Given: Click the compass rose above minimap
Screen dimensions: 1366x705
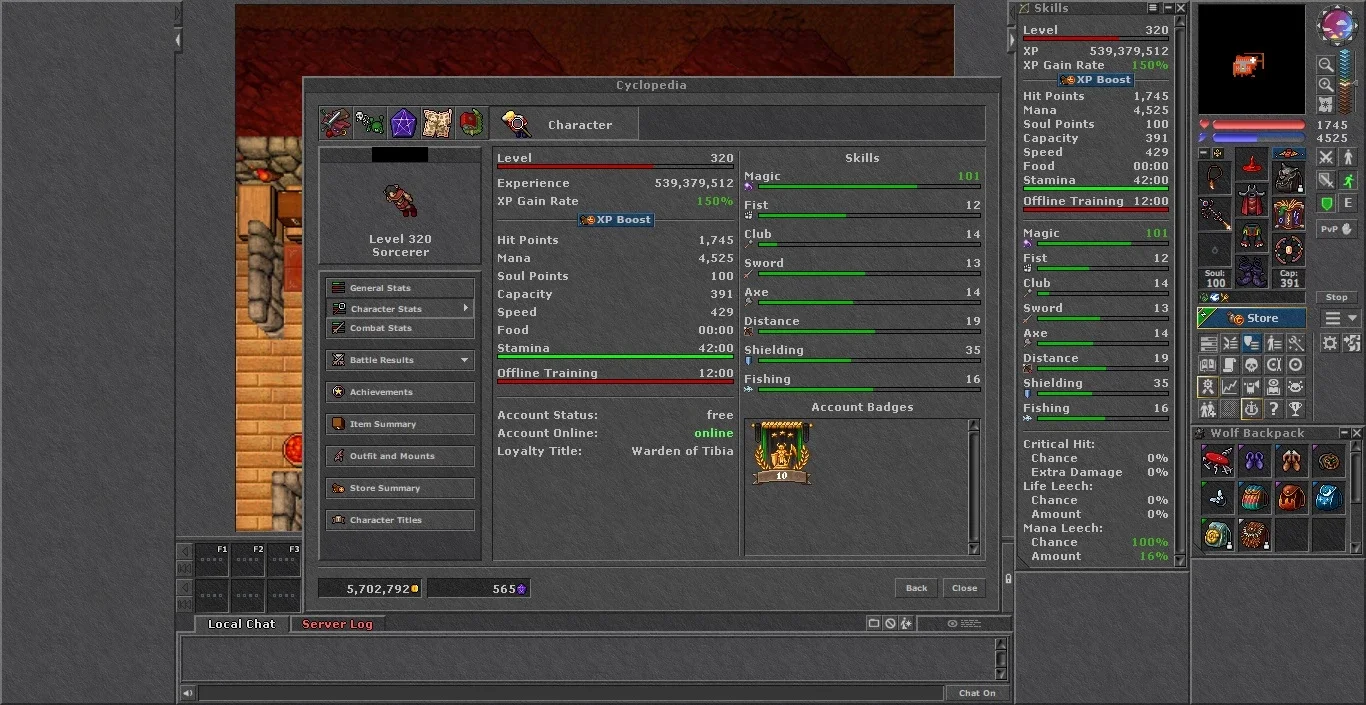Looking at the screenshot, I should [1338, 25].
